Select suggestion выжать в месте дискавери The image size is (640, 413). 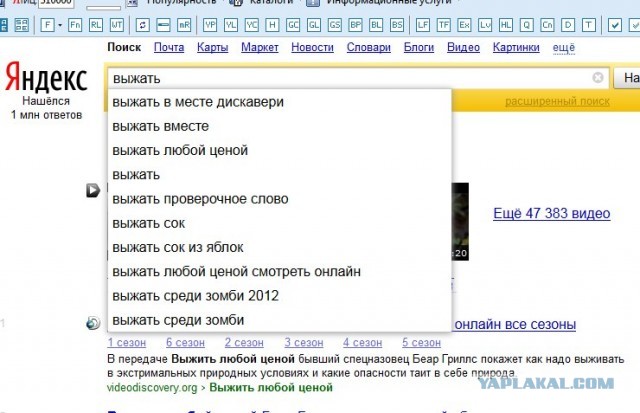pos(280,102)
